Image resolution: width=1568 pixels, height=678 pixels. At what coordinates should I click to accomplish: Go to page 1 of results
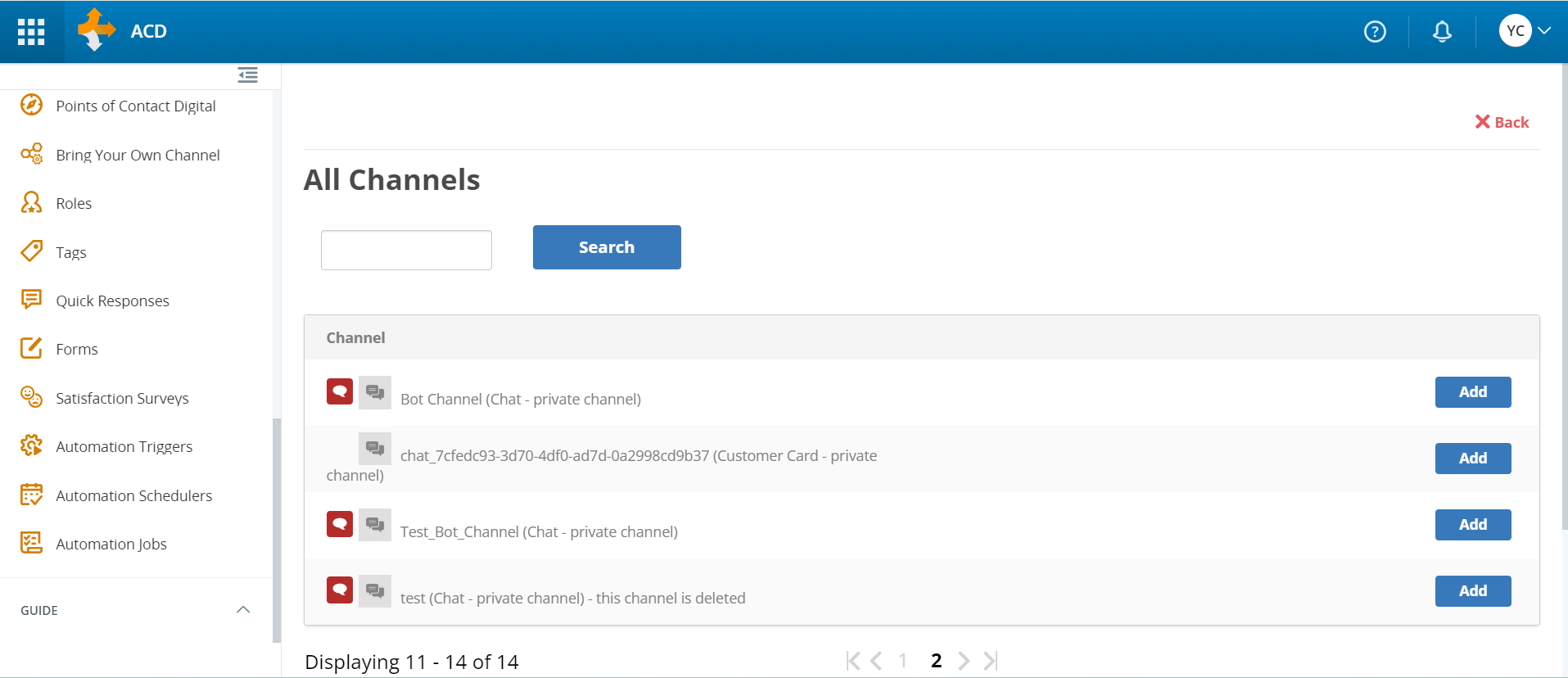coord(902,661)
